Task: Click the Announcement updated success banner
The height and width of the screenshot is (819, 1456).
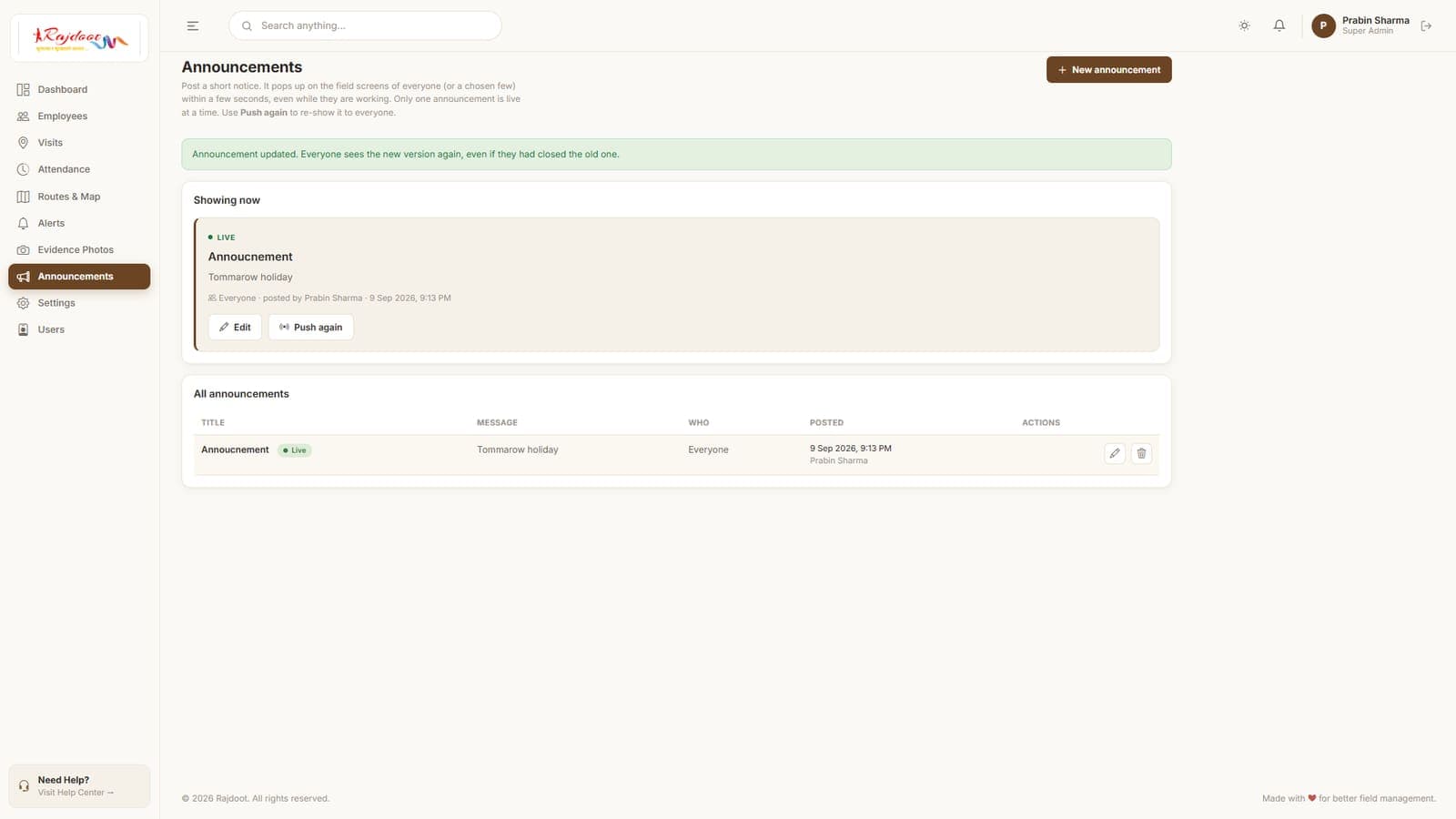Action: pos(676,154)
